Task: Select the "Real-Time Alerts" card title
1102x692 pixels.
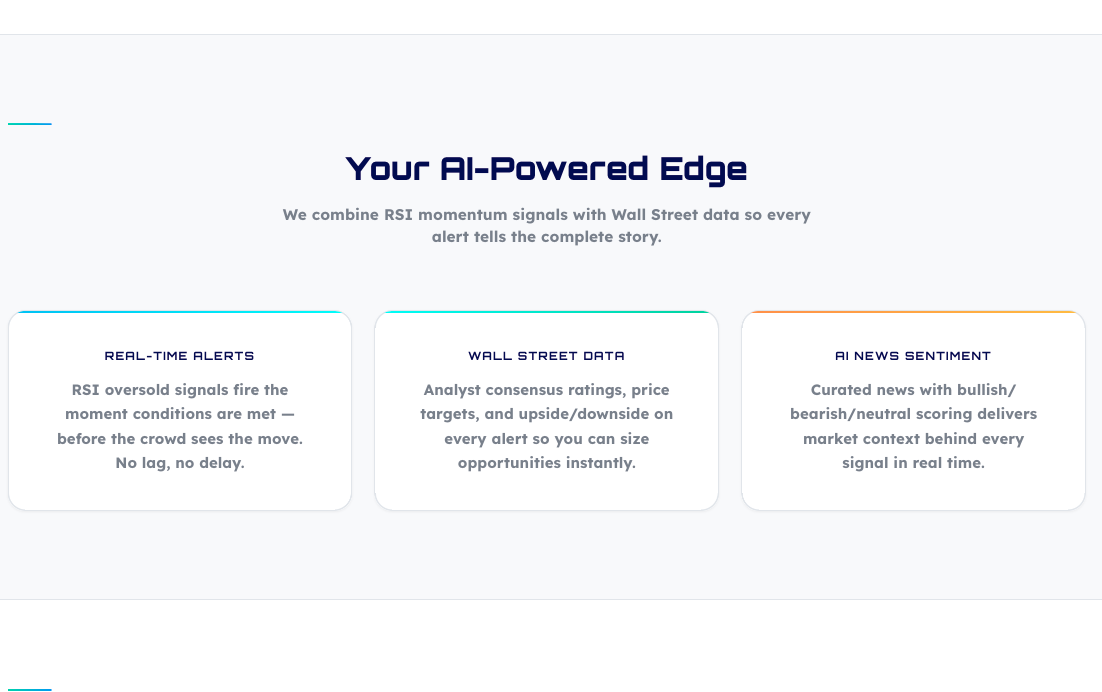Action: point(180,356)
